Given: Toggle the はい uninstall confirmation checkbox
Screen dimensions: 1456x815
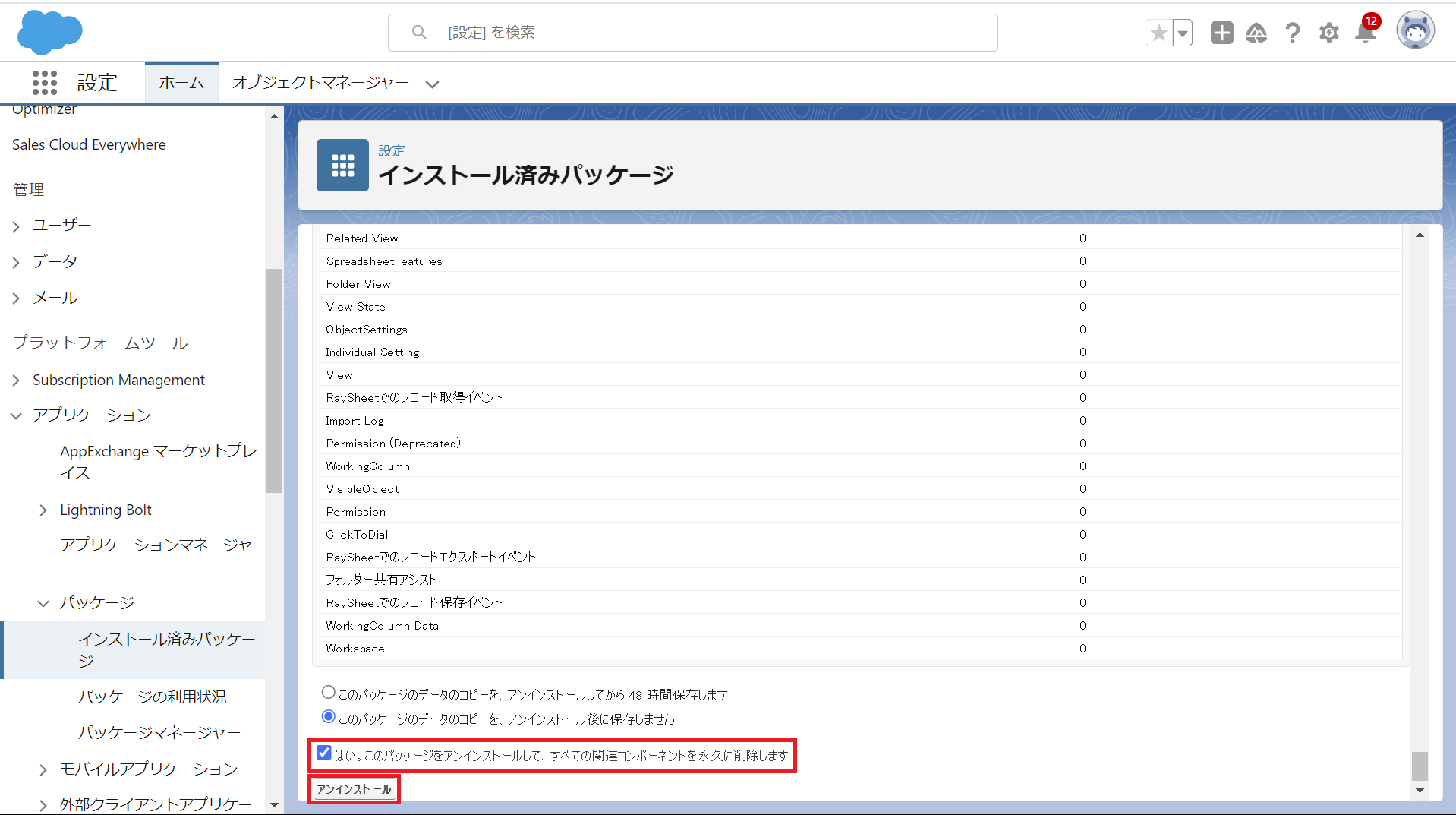Looking at the screenshot, I should (324, 753).
